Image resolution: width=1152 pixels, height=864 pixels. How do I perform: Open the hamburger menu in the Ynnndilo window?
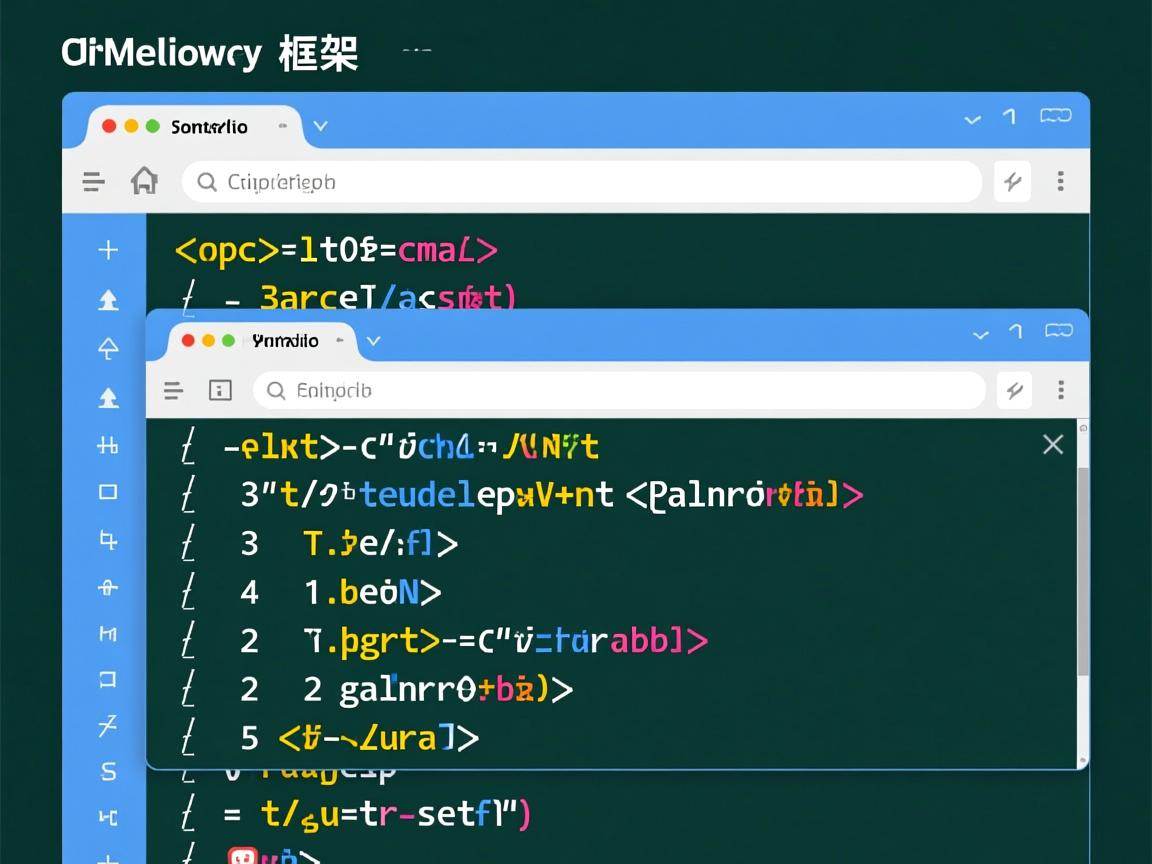pos(174,390)
